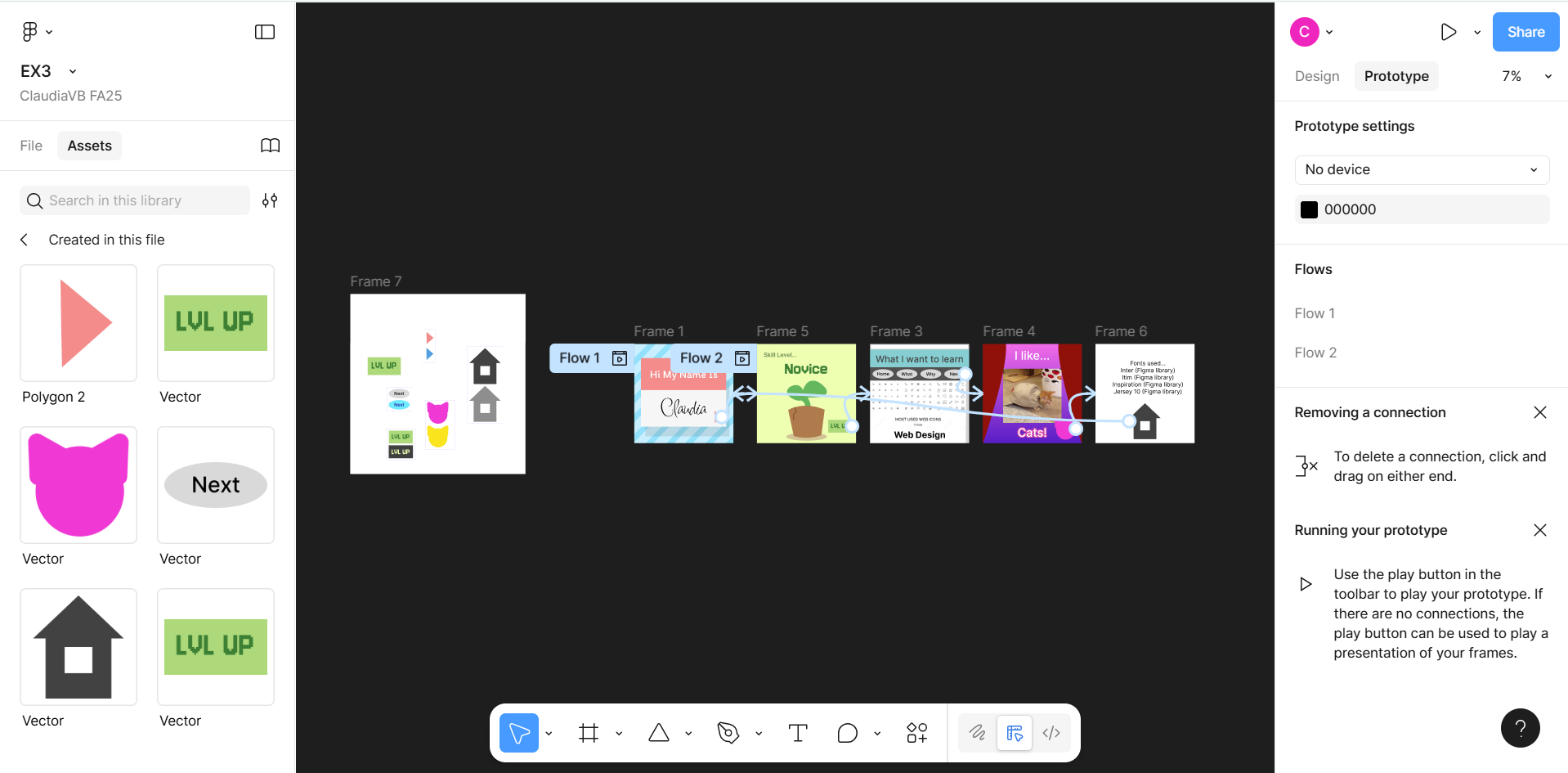Open library book icon in Assets
The image size is (1568, 773).
pyautogui.click(x=270, y=146)
